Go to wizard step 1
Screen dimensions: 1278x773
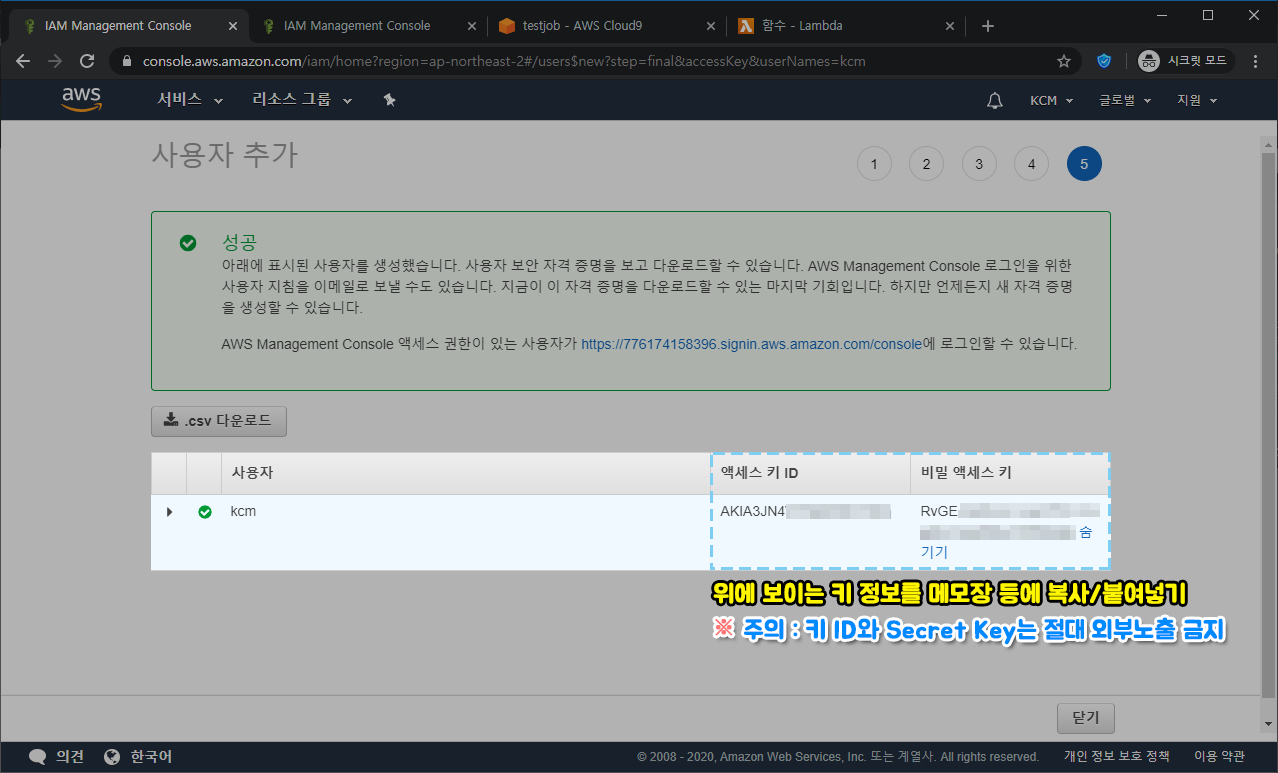pos(874,164)
